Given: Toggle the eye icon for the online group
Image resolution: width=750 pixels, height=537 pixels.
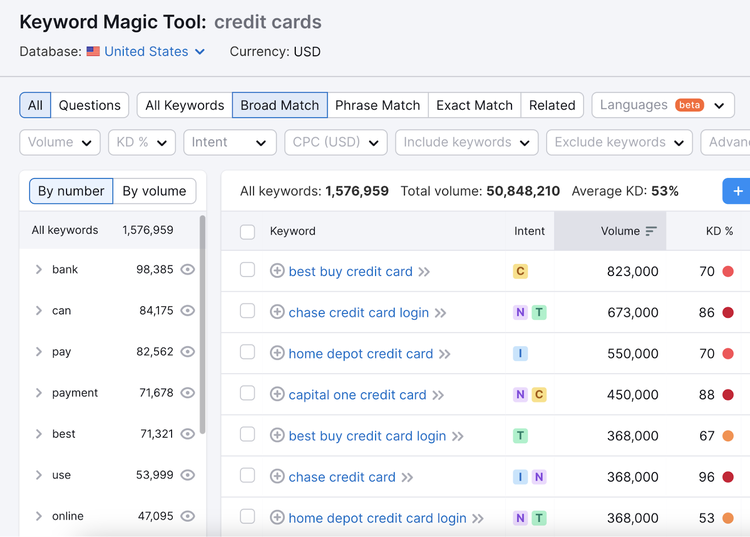Looking at the screenshot, I should pos(188,516).
